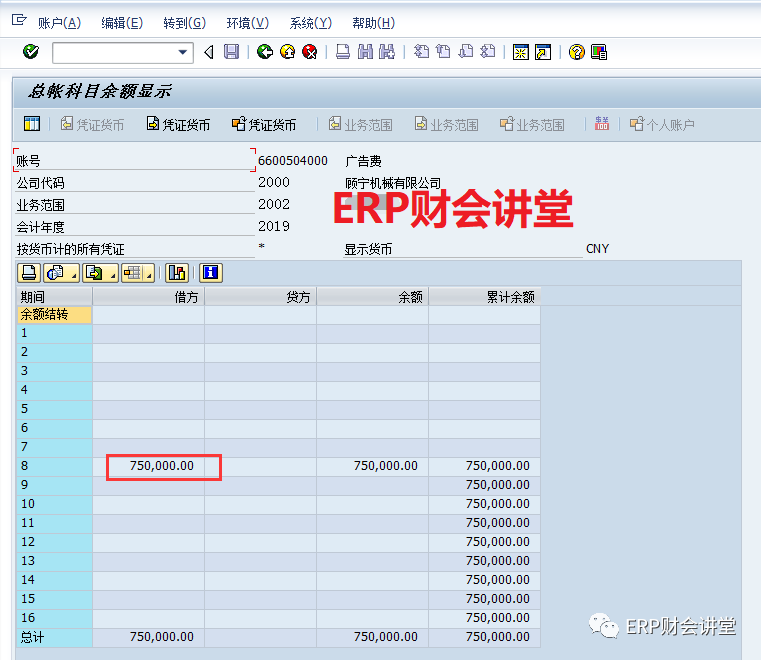Click the green Back arrow icon
This screenshot has height=660, width=761.
click(x=264, y=52)
